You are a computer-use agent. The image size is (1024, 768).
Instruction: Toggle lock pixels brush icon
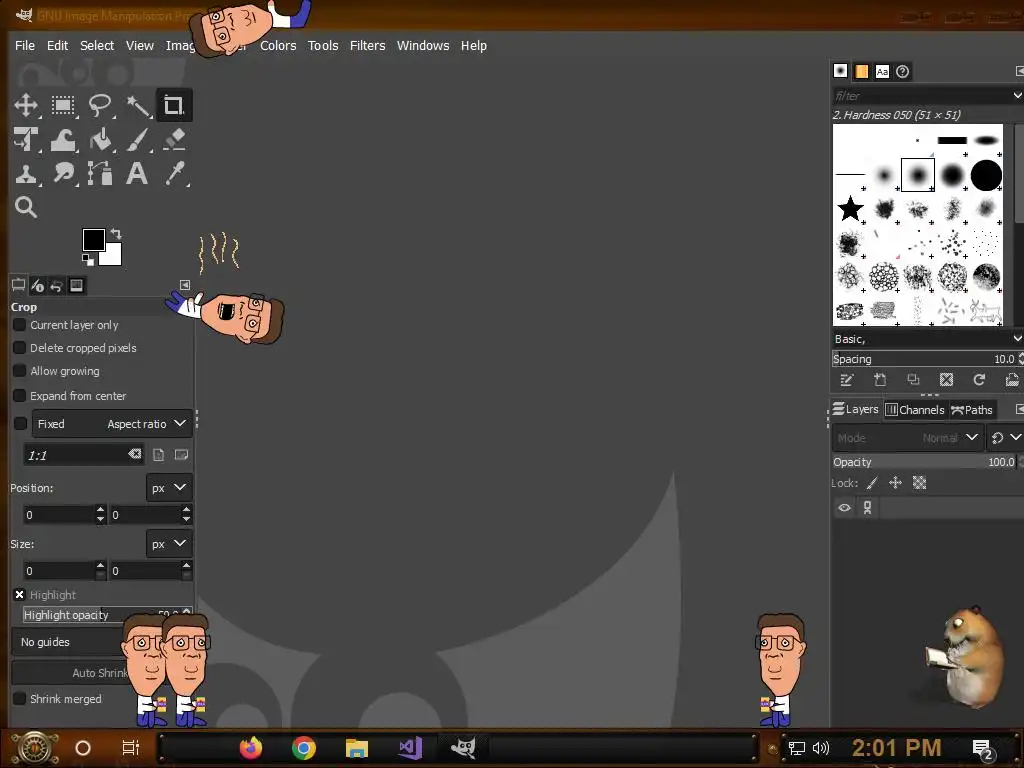pyautogui.click(x=872, y=483)
